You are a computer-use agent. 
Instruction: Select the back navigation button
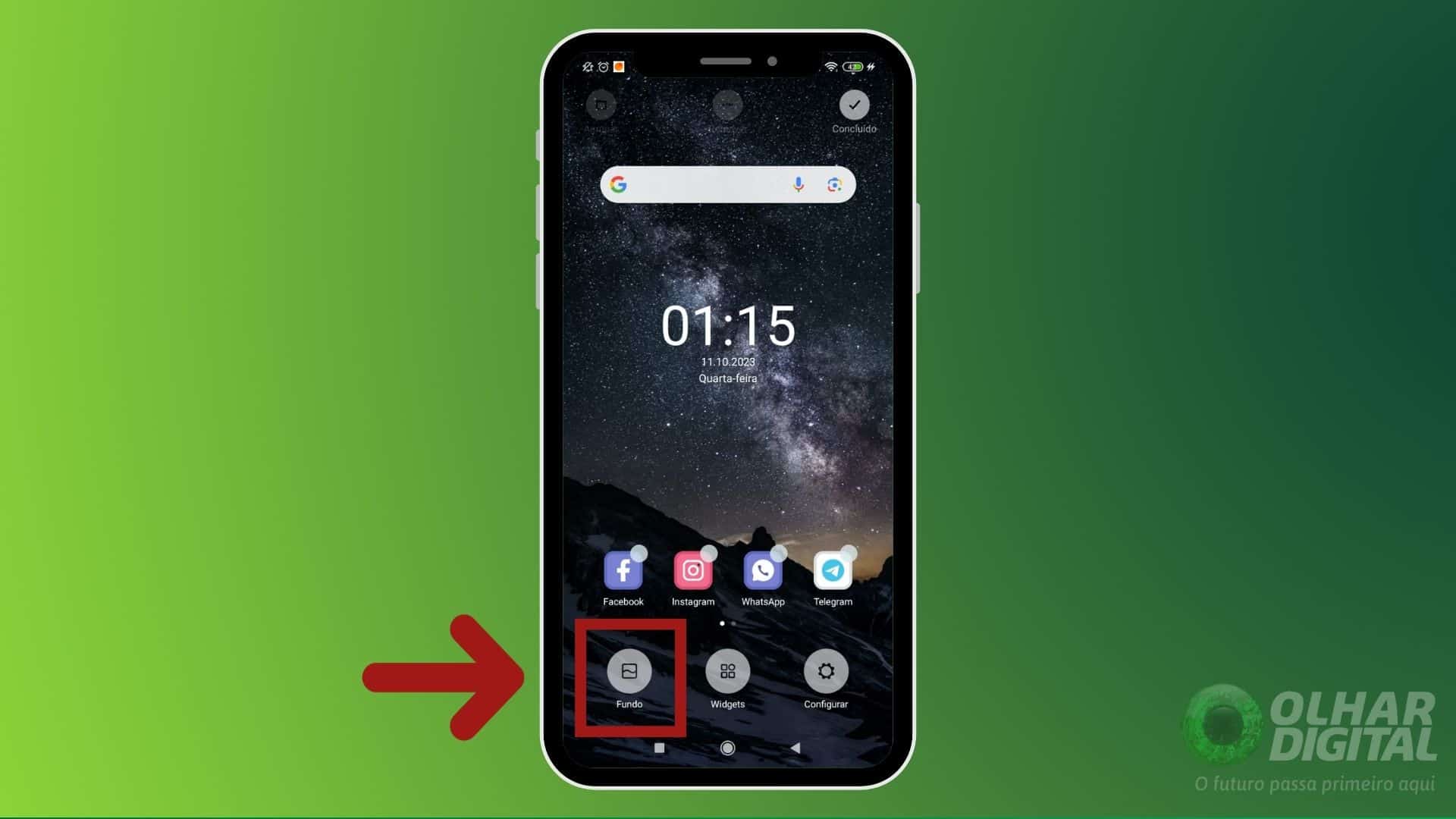coord(794,748)
